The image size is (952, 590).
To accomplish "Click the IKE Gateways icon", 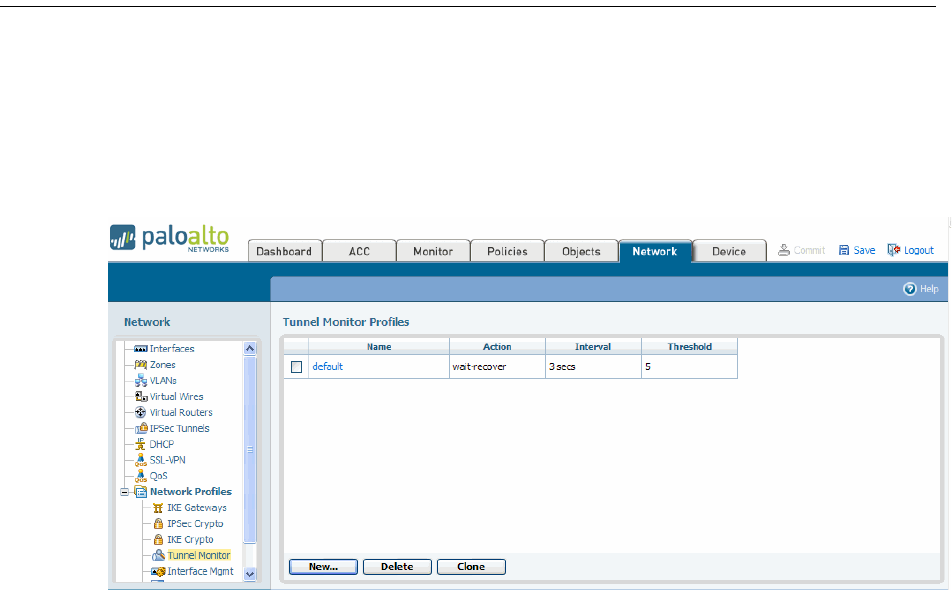I will click(158, 507).
